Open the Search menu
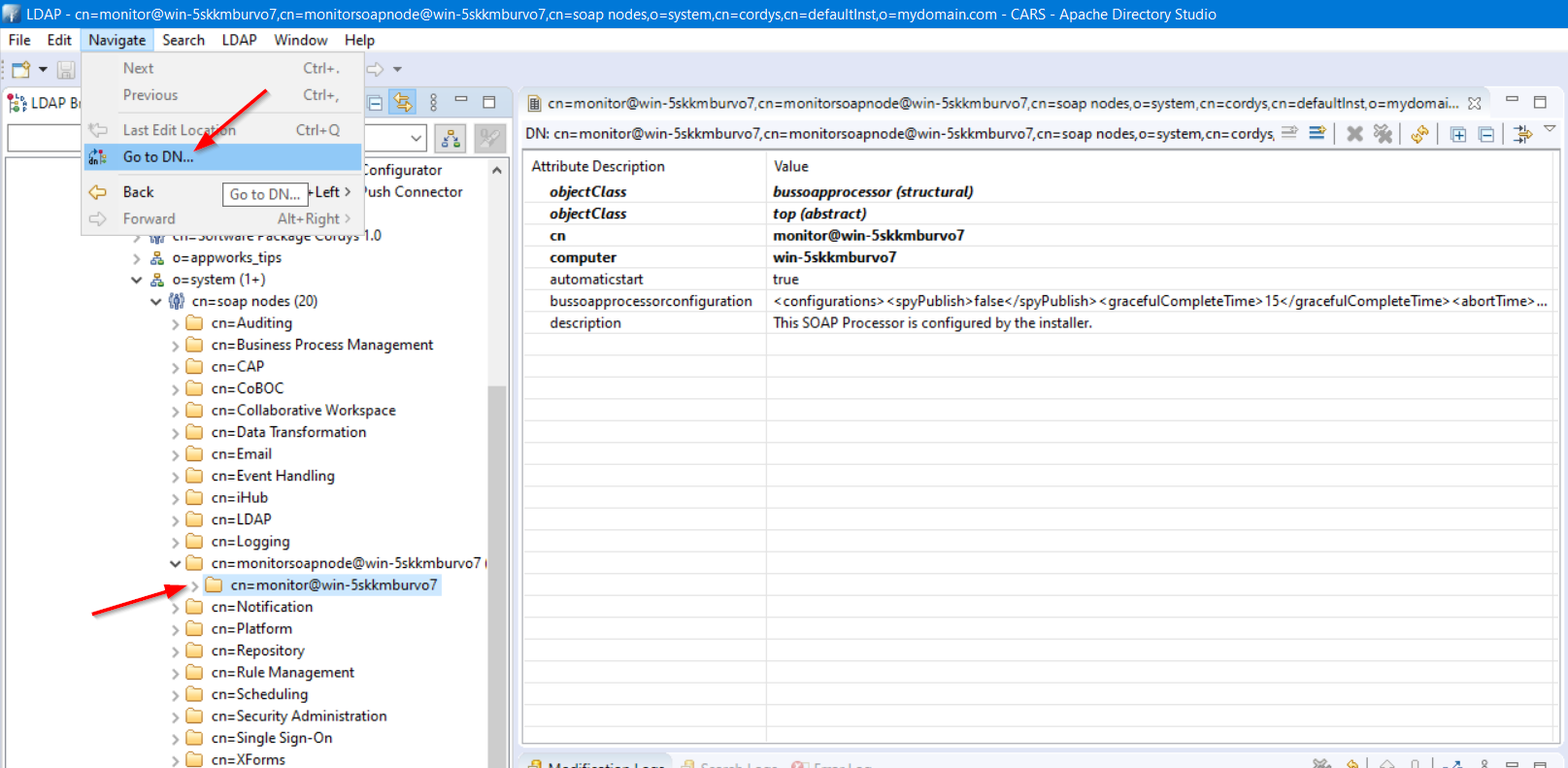This screenshot has width=1568, height=768. pyautogui.click(x=183, y=40)
